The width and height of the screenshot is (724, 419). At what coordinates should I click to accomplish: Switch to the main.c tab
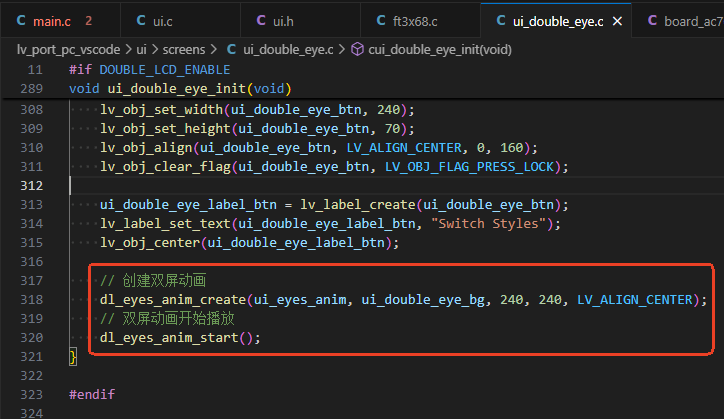(x=60, y=21)
